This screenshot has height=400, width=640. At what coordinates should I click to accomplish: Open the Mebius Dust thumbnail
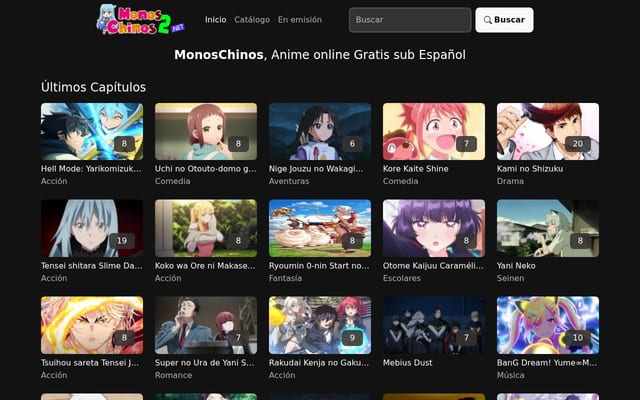click(434, 325)
